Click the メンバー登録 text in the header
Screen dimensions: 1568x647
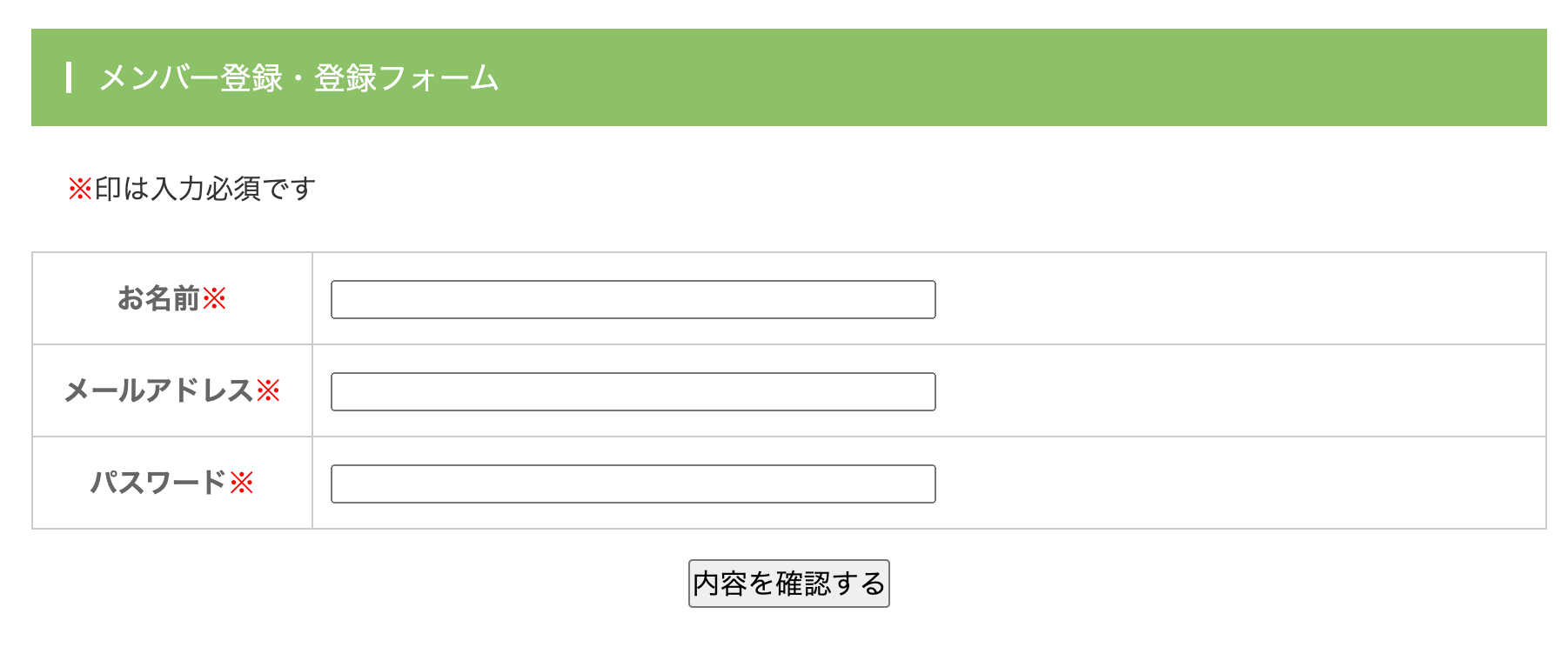coord(191,78)
